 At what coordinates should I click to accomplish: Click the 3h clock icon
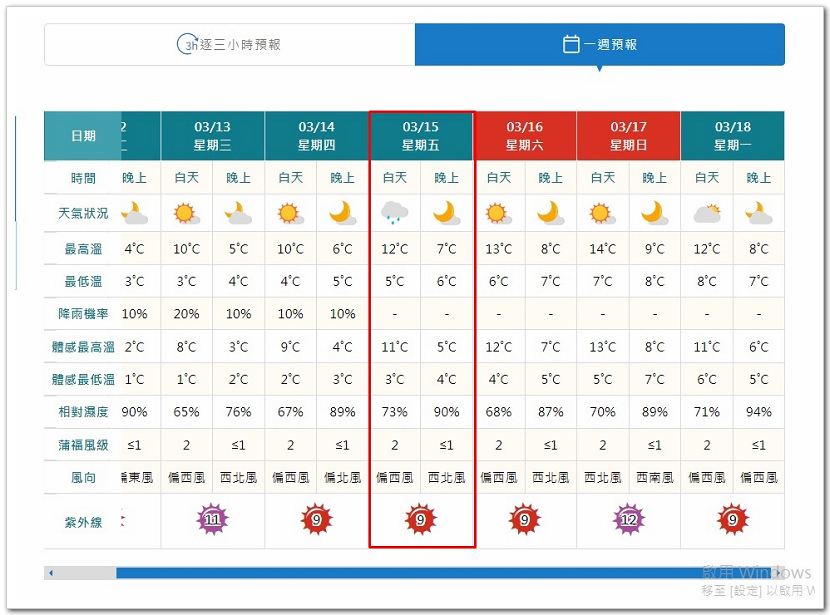[187, 44]
